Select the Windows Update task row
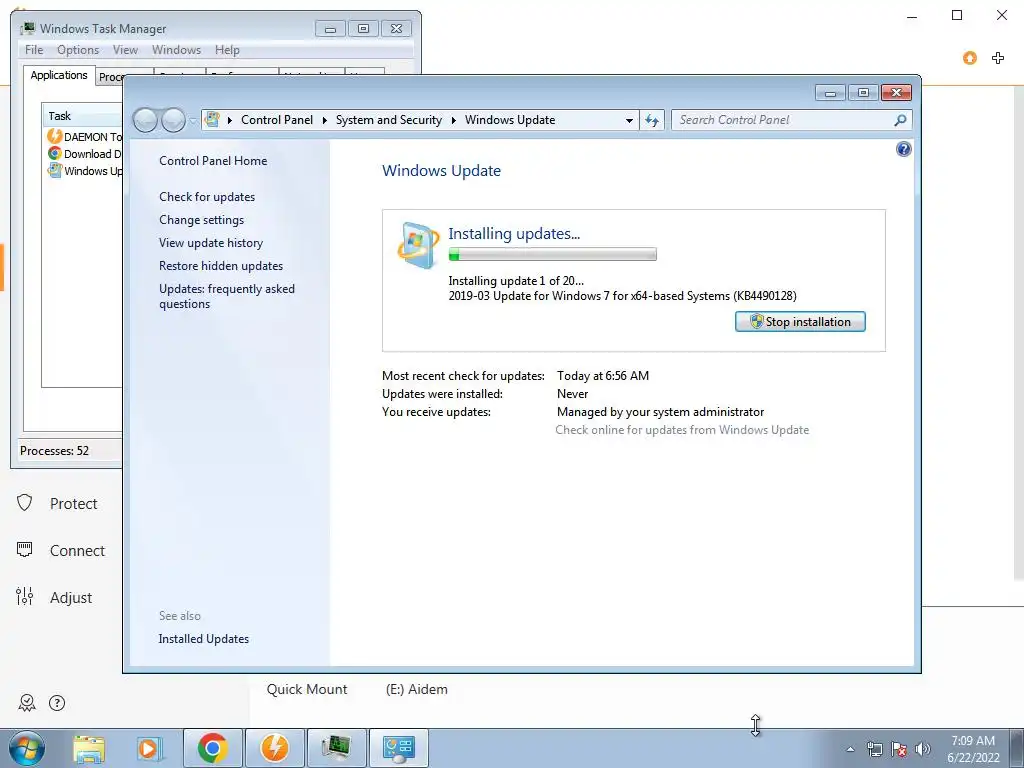This screenshot has height=768, width=1024. [x=83, y=170]
